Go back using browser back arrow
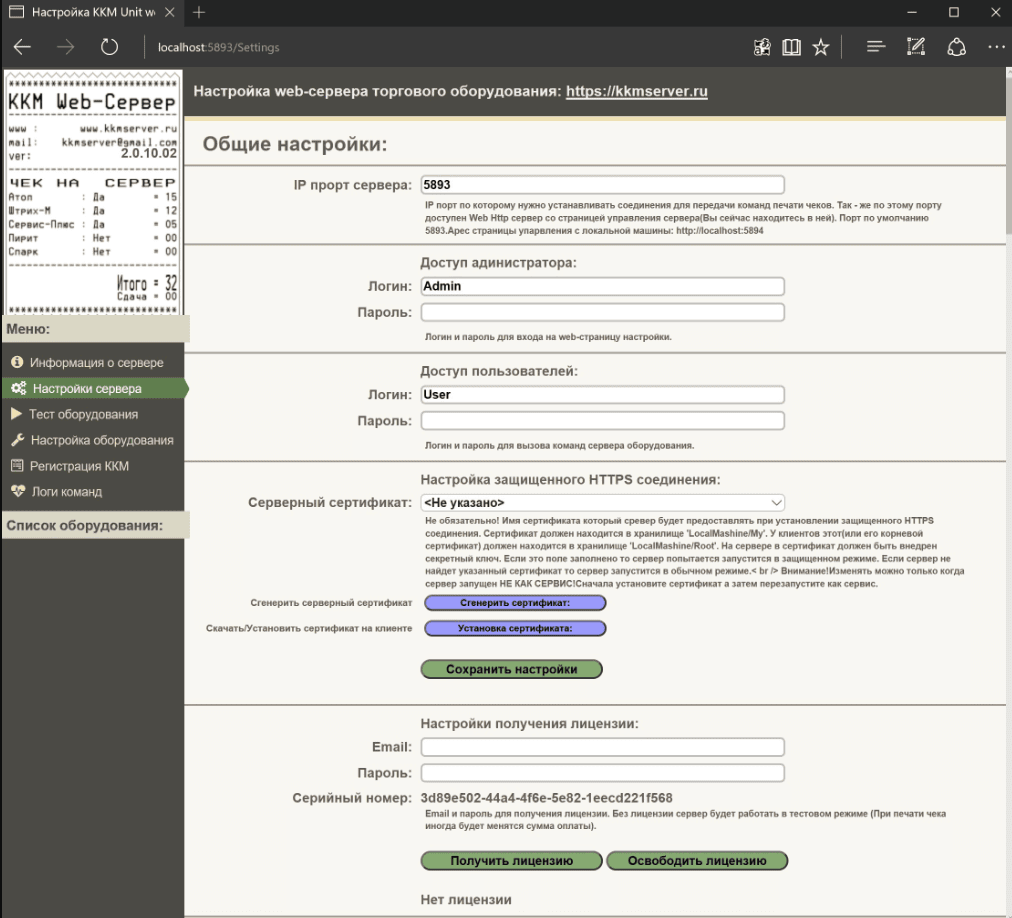 [22, 47]
